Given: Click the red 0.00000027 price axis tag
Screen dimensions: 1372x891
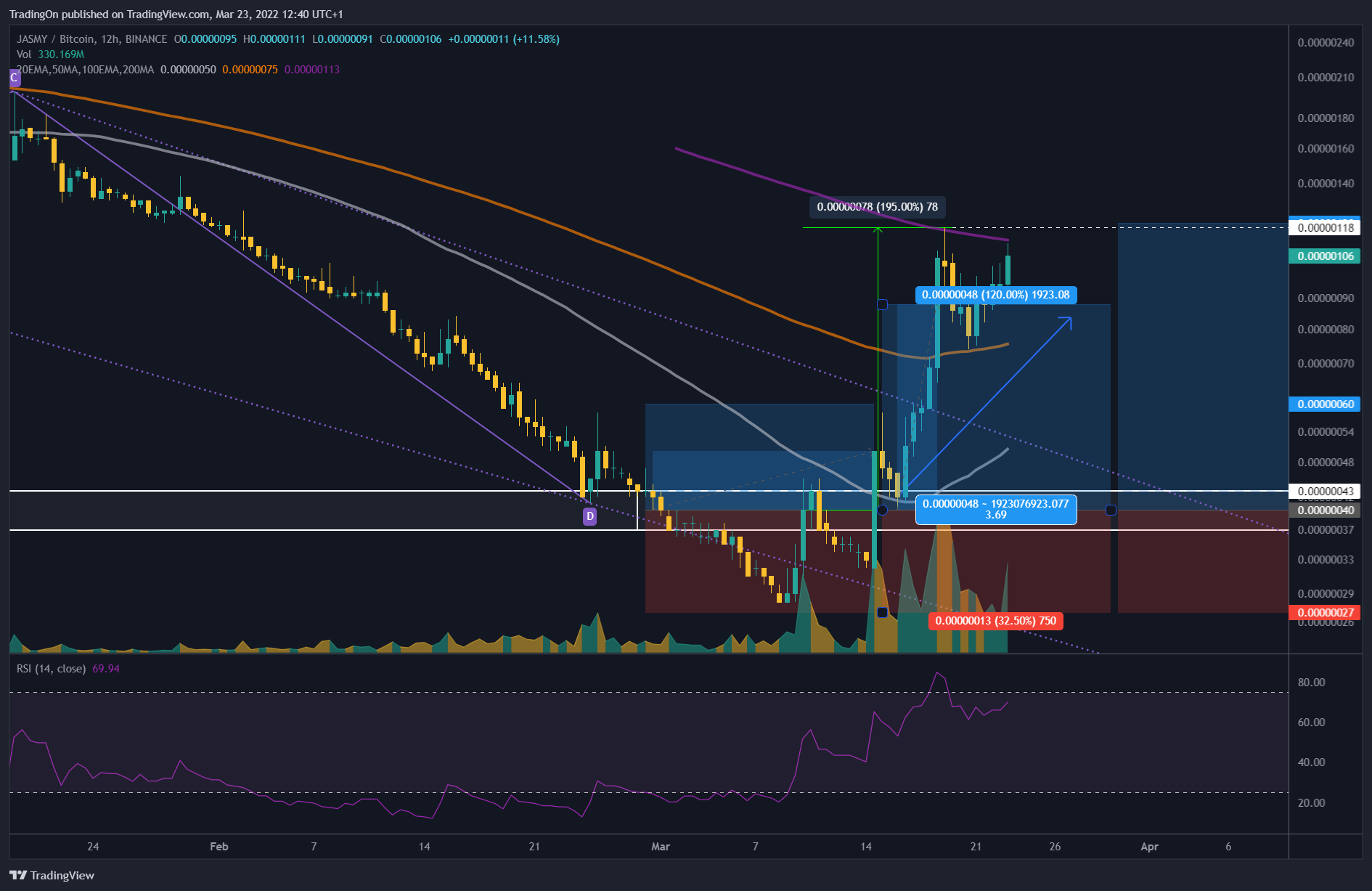Looking at the screenshot, I should click(x=1326, y=612).
